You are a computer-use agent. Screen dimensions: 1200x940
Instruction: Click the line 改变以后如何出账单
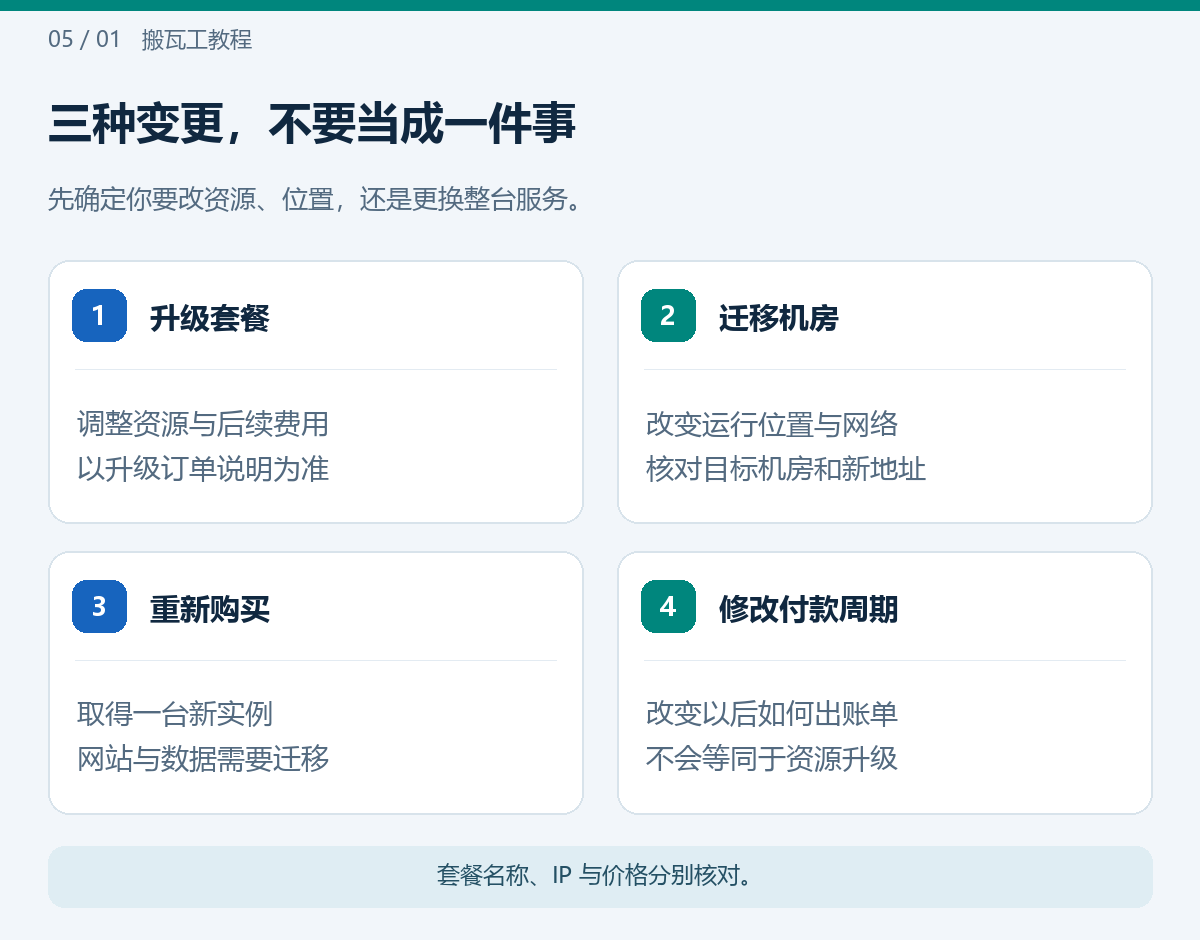(772, 714)
